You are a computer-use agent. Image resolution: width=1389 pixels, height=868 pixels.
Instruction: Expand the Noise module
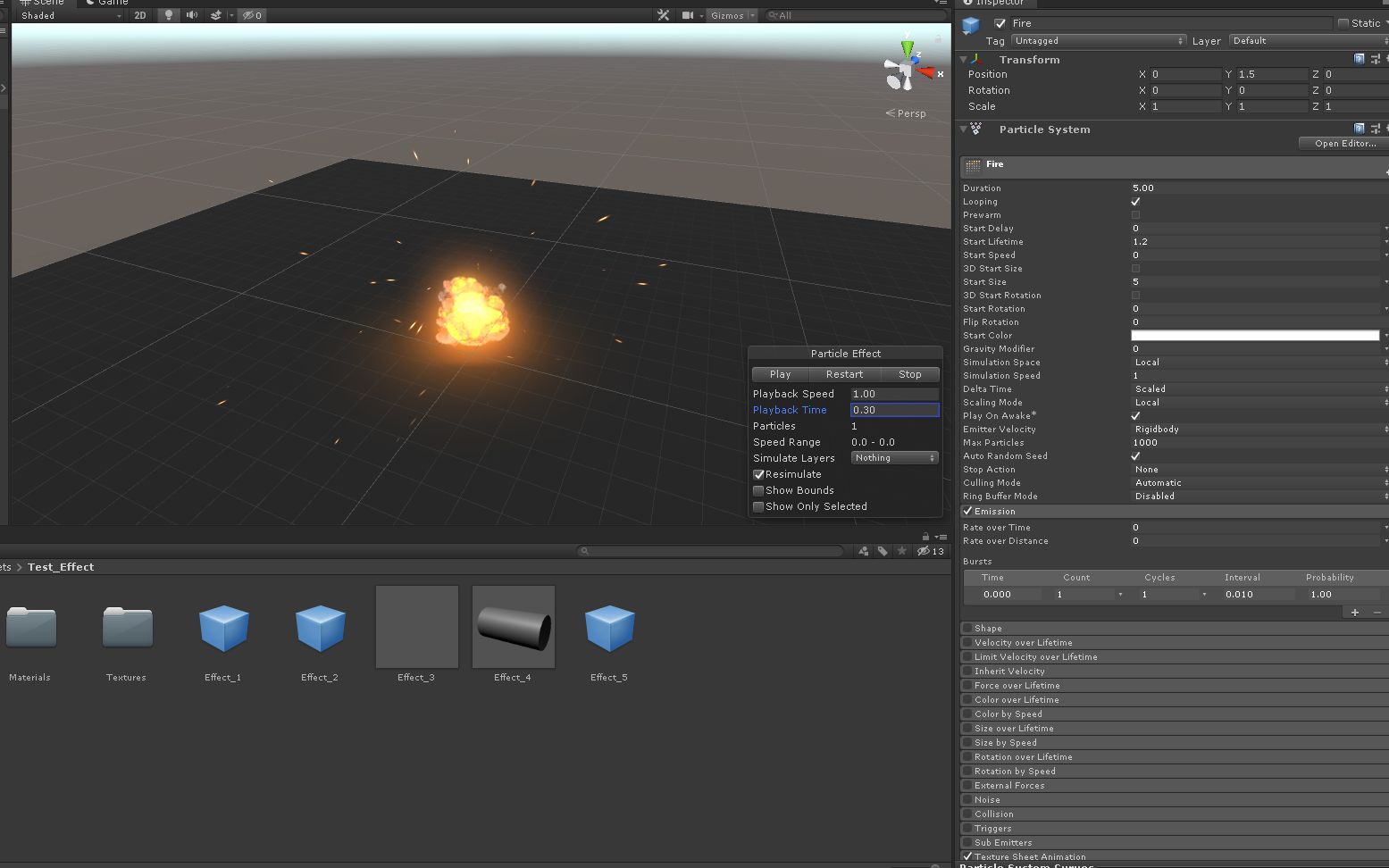coord(1175,799)
